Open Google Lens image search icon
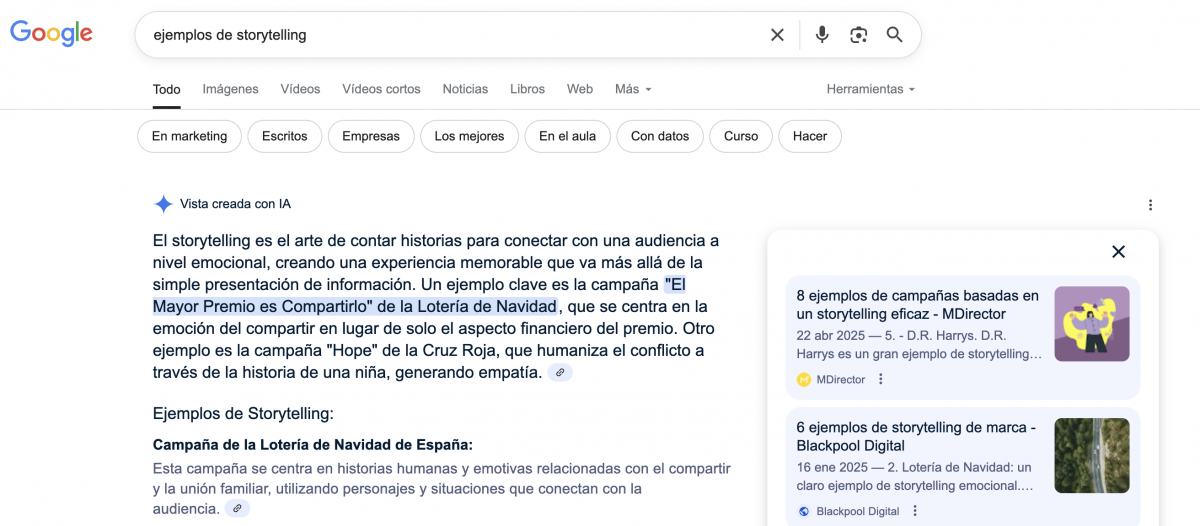This screenshot has height=526, width=1200. [858, 35]
